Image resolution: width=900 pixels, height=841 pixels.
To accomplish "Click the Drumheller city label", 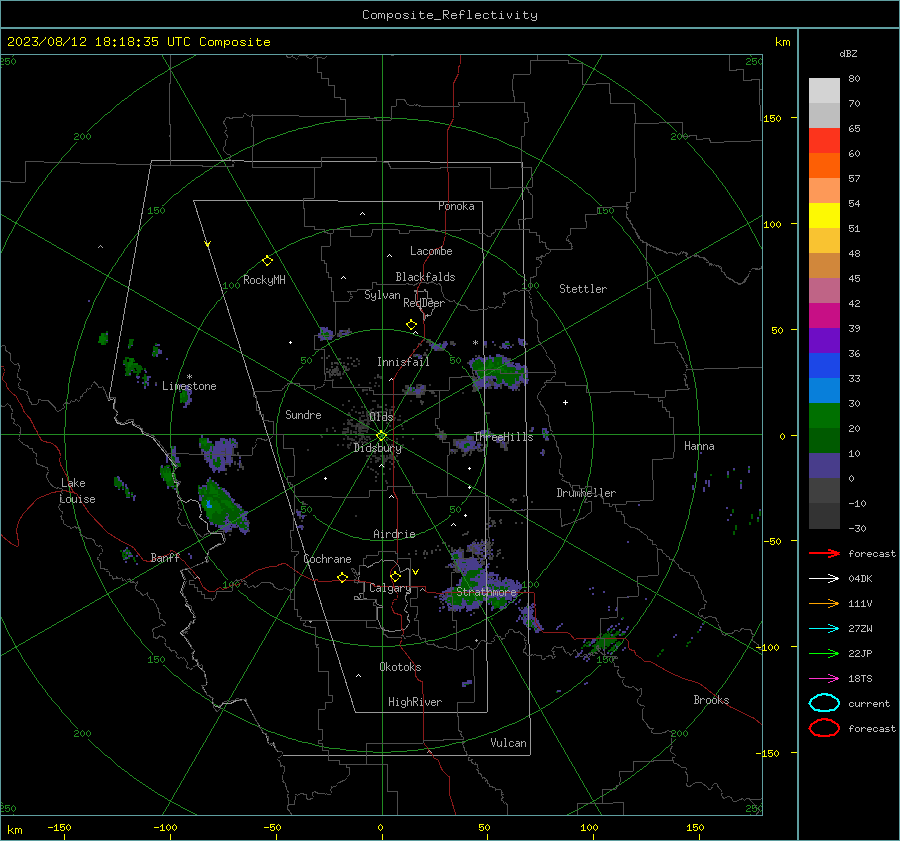I will (586, 493).
